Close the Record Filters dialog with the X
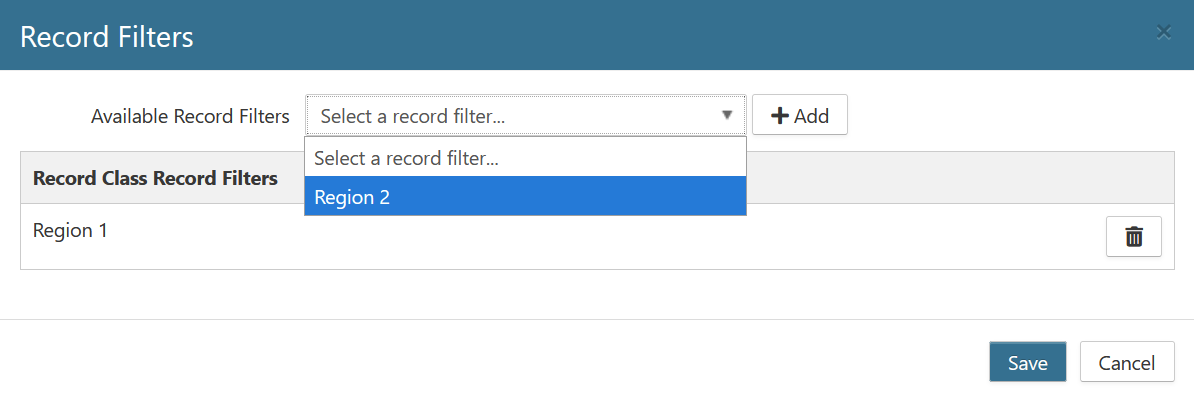The width and height of the screenshot is (1194, 399). click(x=1163, y=32)
